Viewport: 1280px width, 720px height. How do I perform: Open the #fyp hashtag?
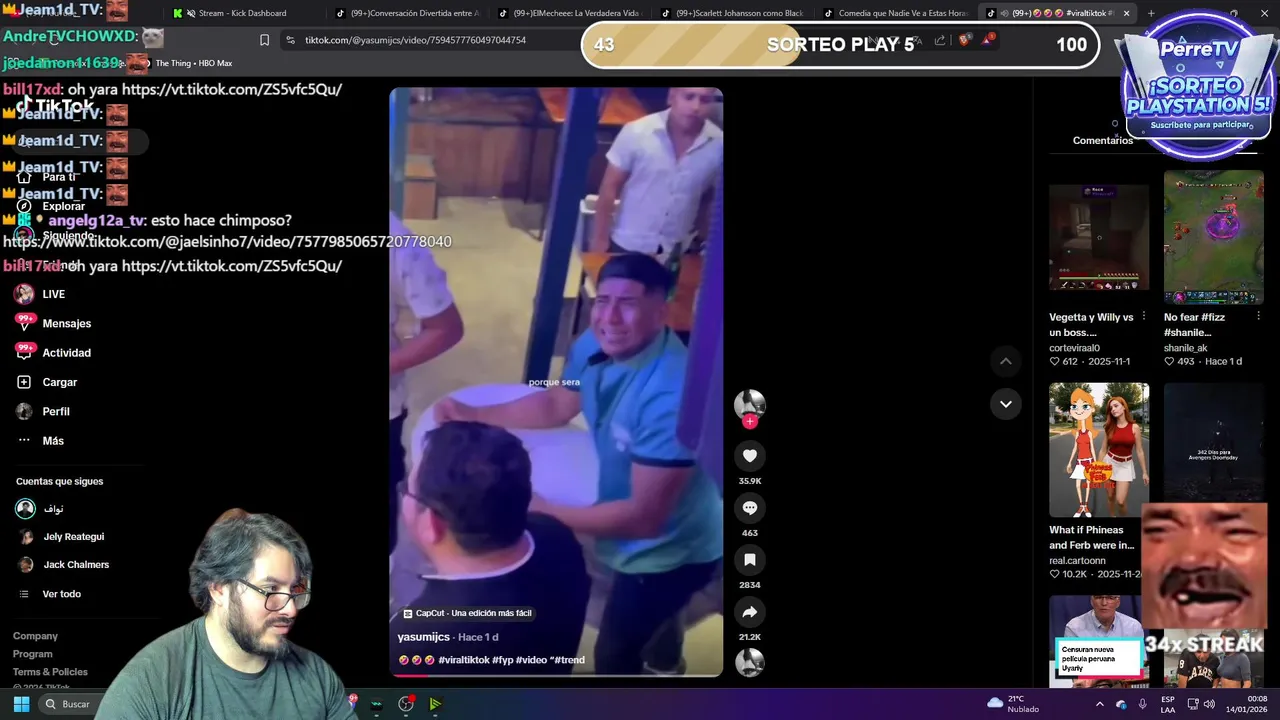(x=502, y=660)
